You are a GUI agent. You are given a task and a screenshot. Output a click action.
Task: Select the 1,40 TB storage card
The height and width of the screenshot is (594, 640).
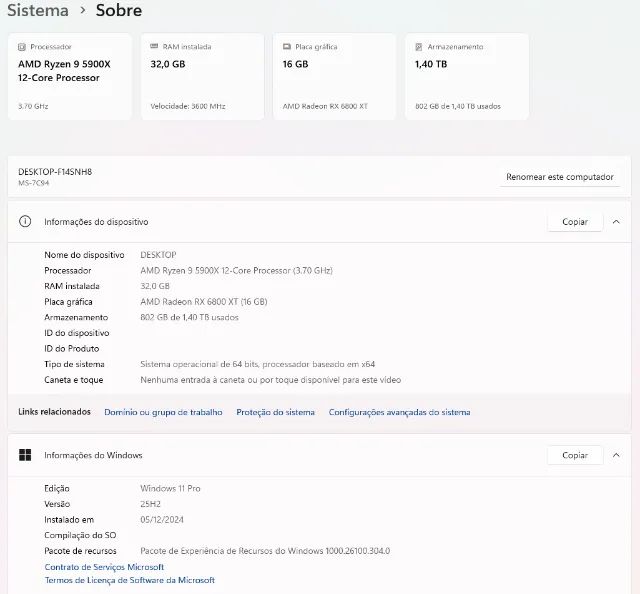[x=467, y=77]
